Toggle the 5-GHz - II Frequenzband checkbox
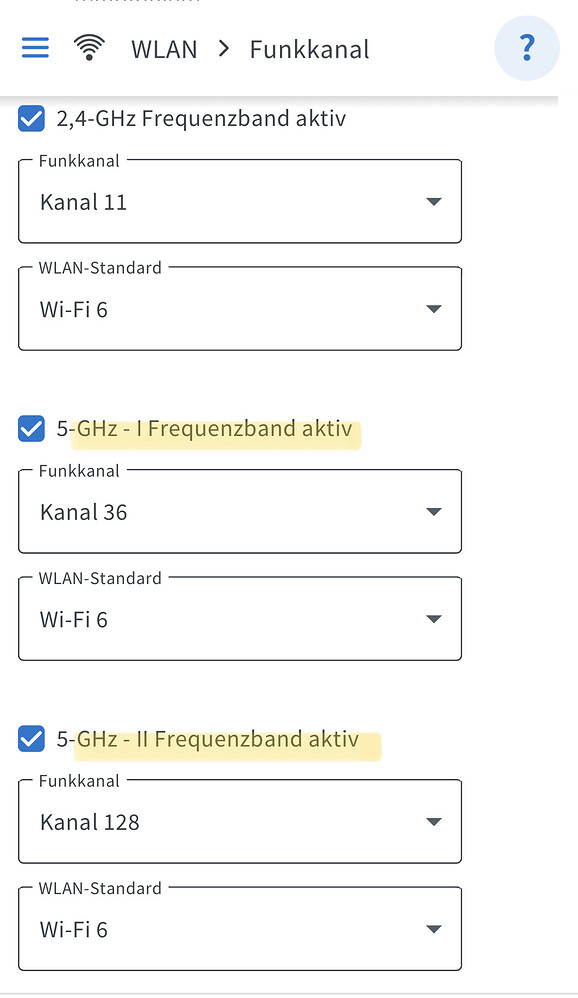The width and height of the screenshot is (578, 998). click(31, 739)
